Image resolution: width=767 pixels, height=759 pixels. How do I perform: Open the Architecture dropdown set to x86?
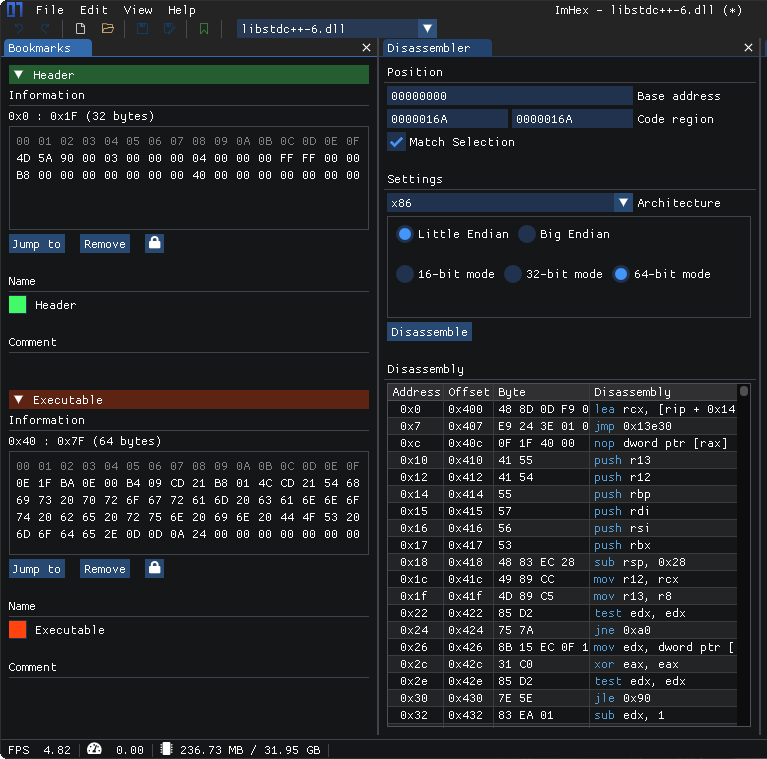click(510, 203)
